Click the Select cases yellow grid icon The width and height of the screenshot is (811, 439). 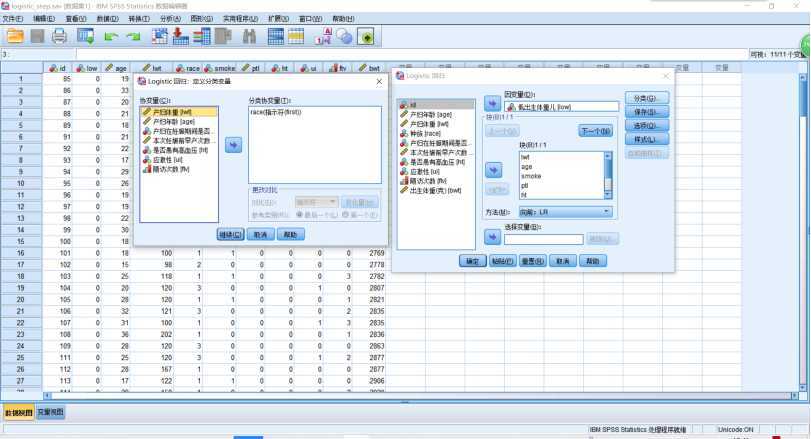(296, 36)
